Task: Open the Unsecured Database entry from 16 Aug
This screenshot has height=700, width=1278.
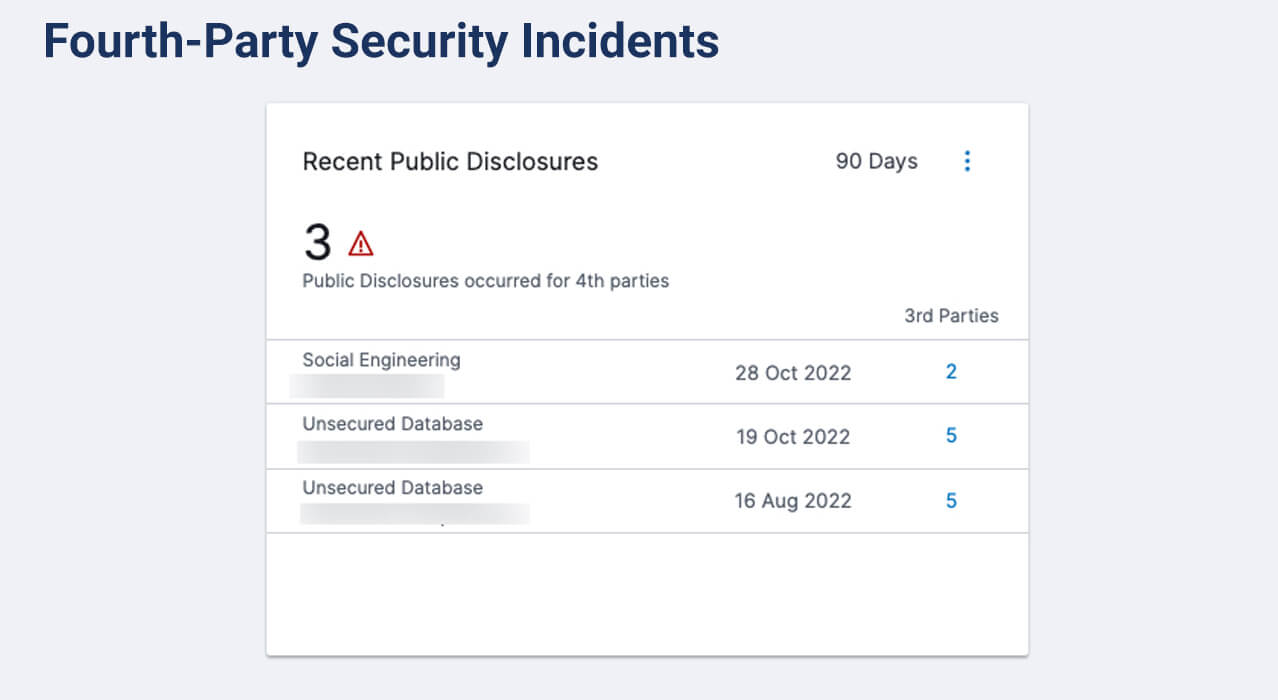Action: pos(392,488)
